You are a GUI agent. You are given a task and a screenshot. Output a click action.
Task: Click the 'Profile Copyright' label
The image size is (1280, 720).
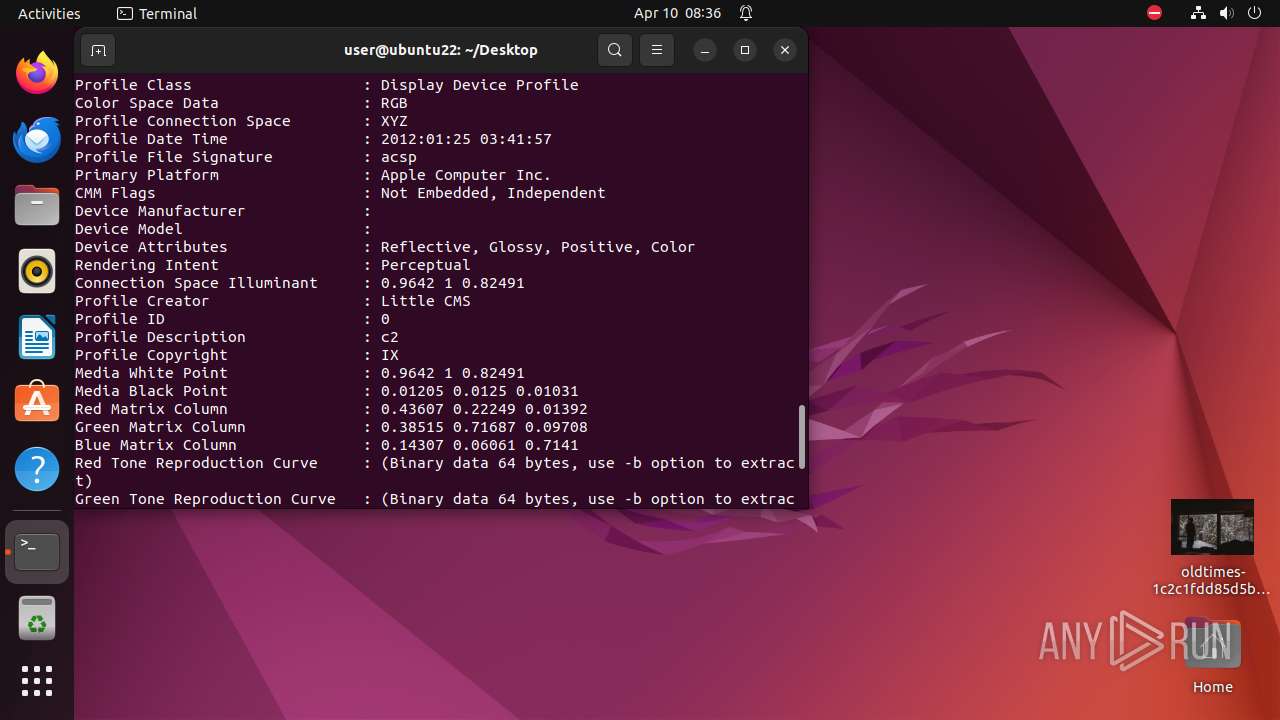tap(151, 355)
